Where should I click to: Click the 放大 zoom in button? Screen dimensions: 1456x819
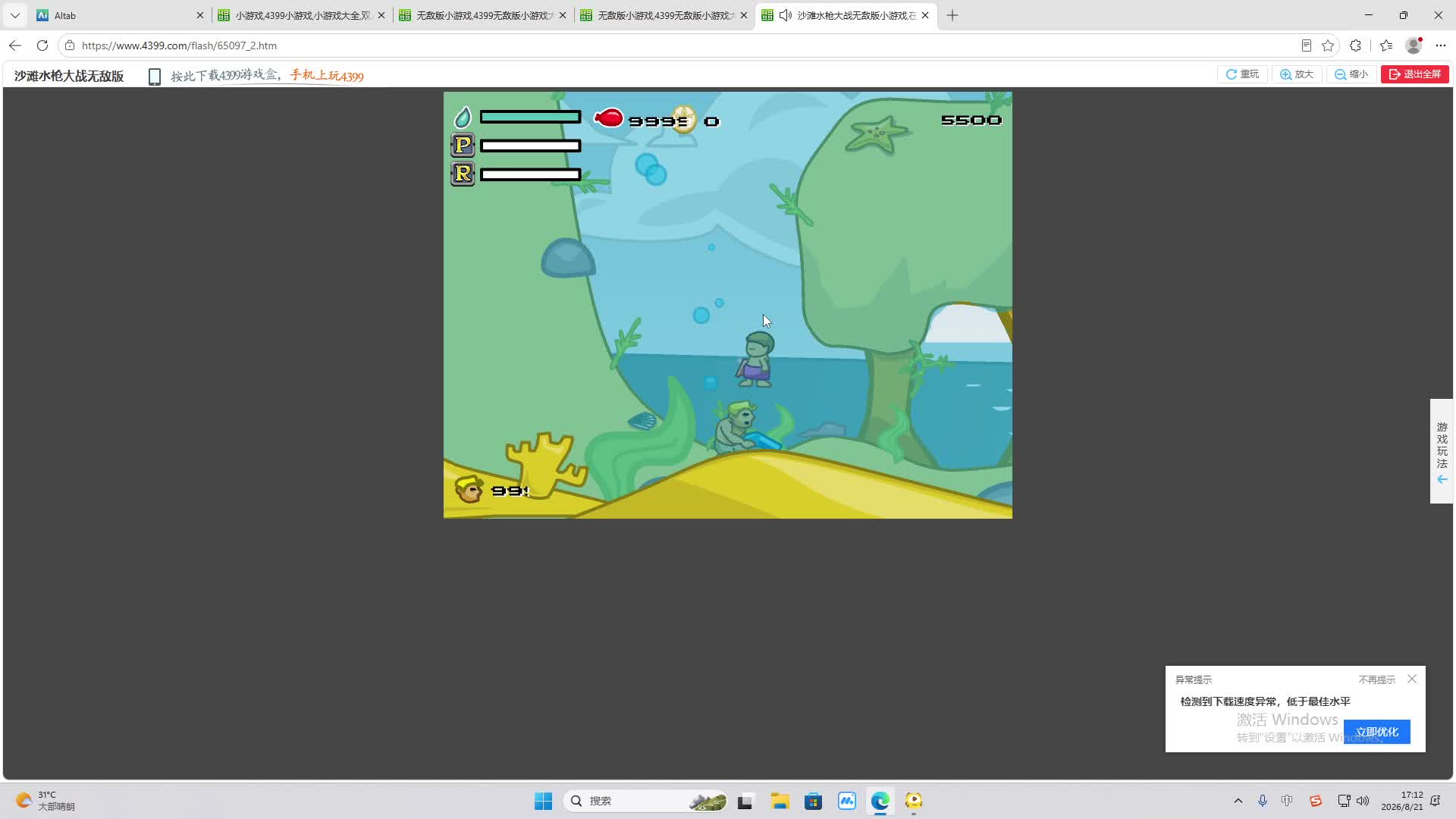[1297, 74]
